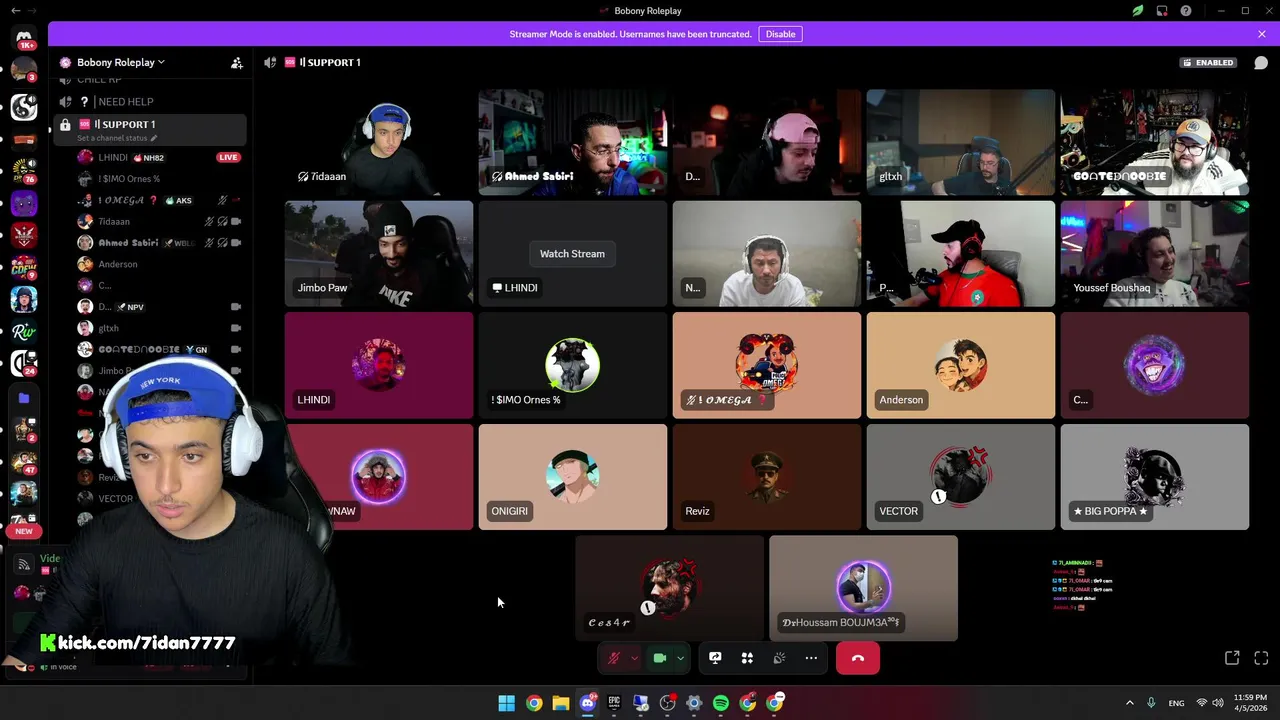Click the green leaf titlebar icon

(x=1138, y=11)
